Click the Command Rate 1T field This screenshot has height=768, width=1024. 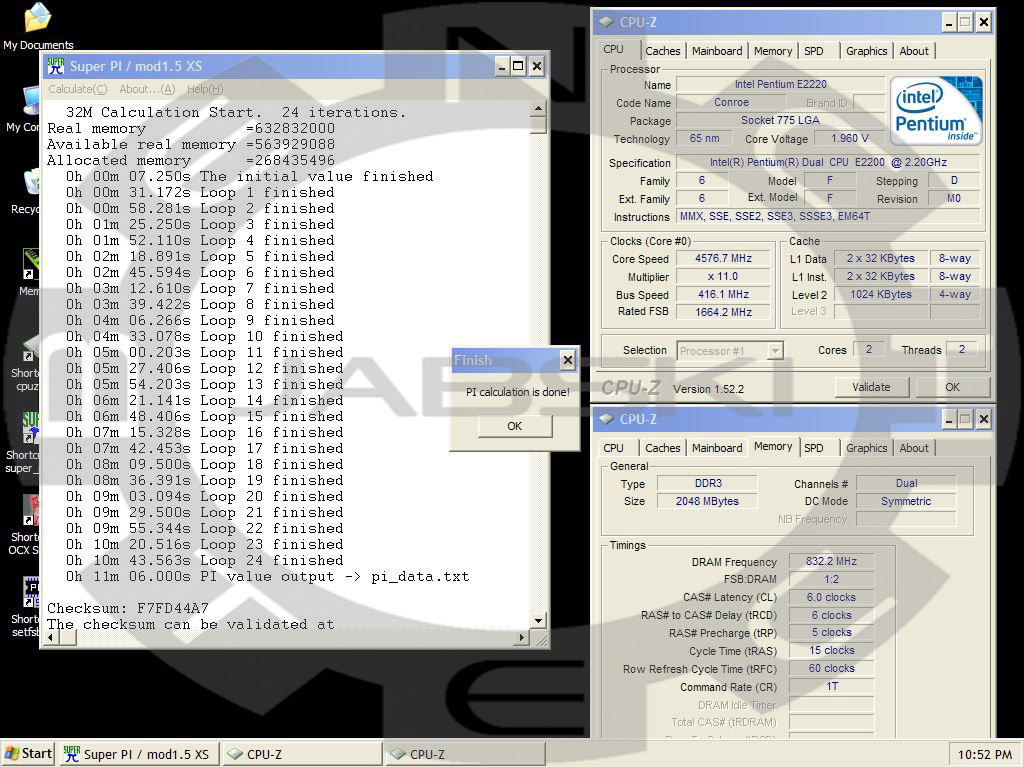click(x=831, y=686)
